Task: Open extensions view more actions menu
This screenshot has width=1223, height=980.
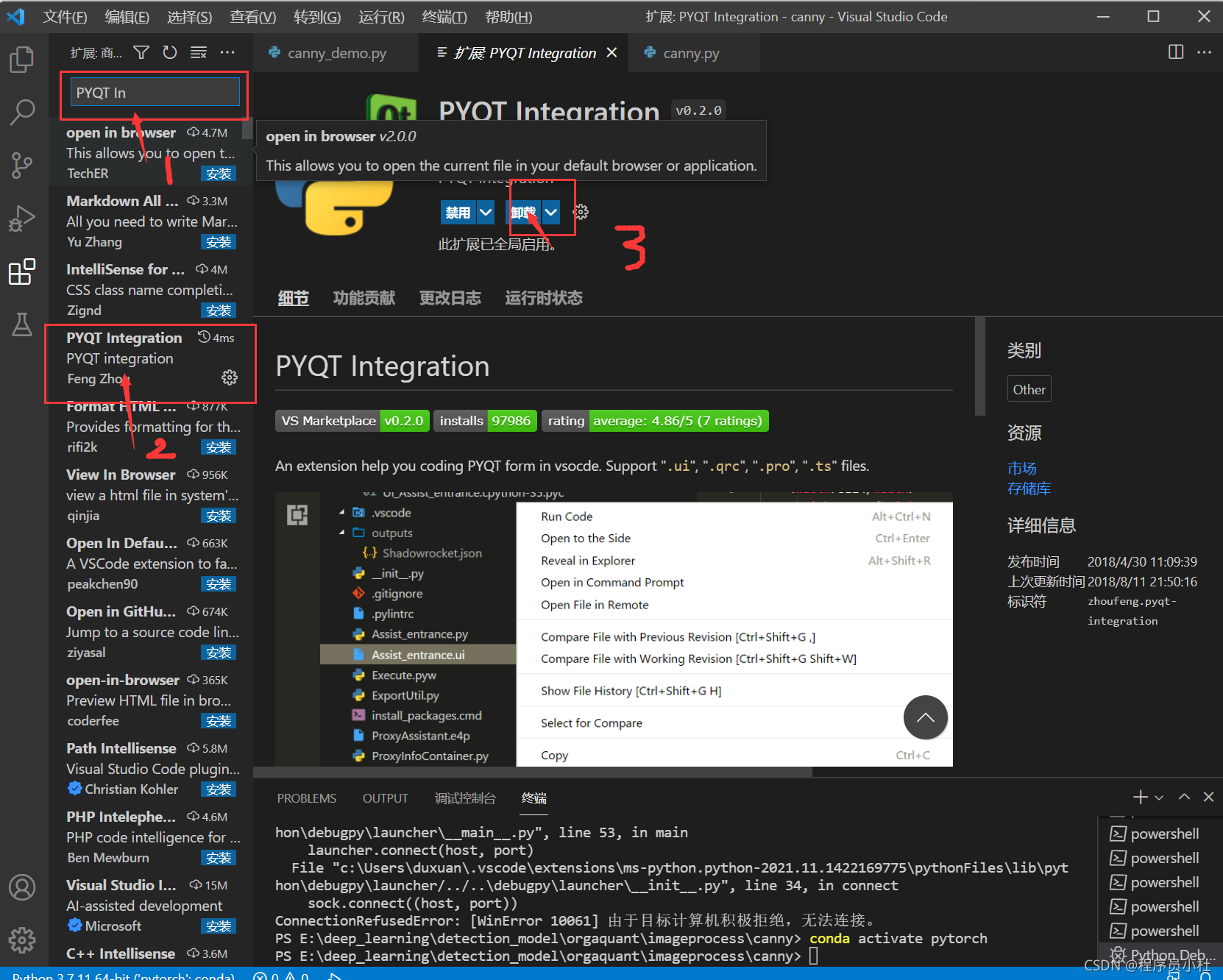Action: point(227,52)
